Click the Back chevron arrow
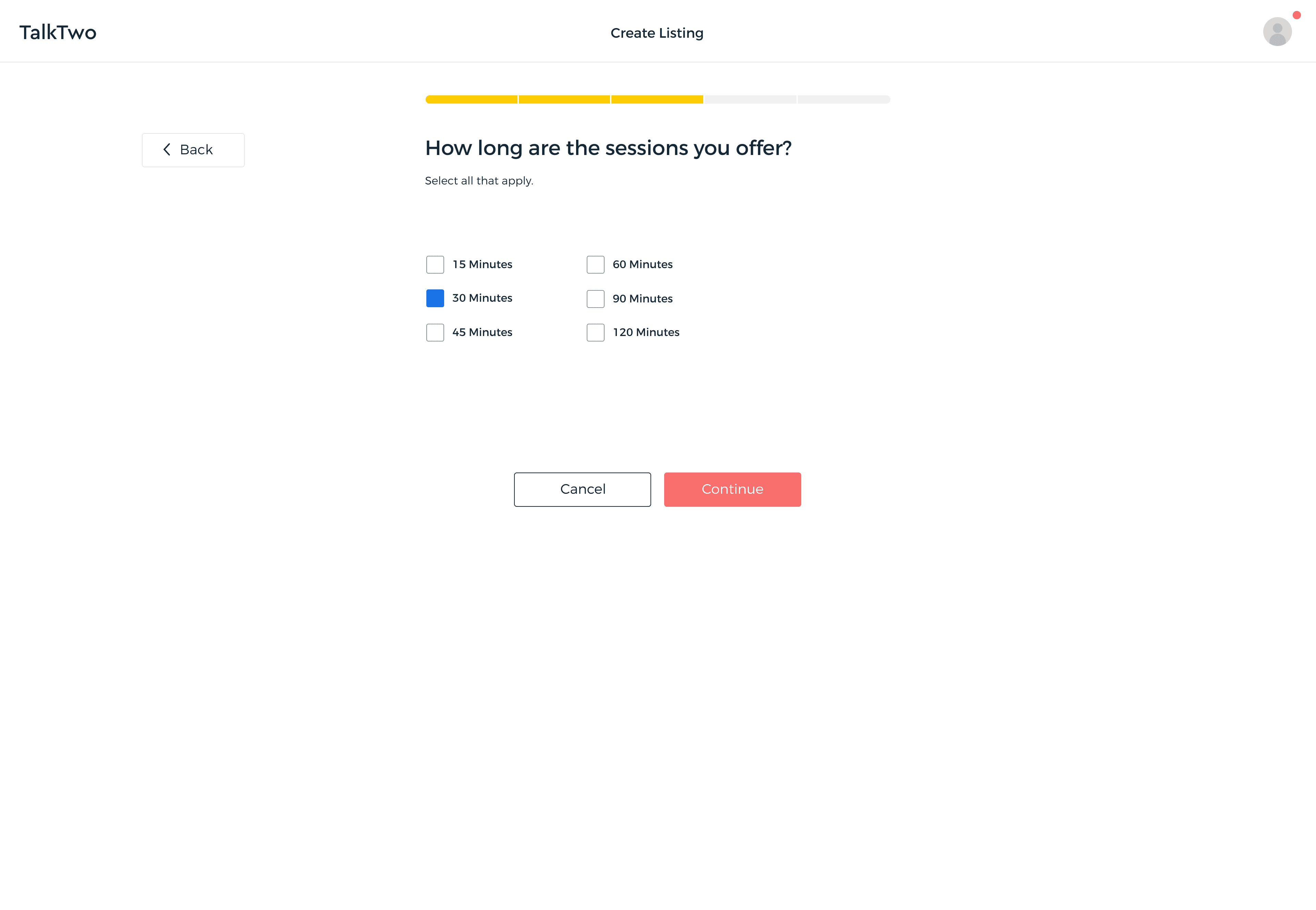 click(167, 149)
